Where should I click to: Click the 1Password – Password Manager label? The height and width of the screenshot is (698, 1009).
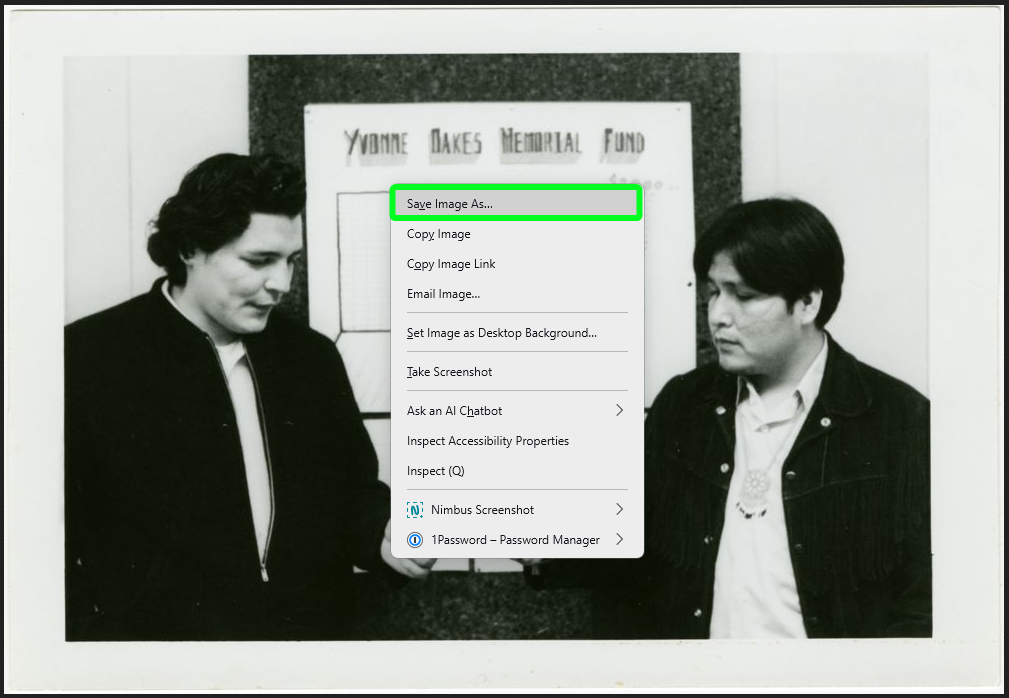(515, 540)
